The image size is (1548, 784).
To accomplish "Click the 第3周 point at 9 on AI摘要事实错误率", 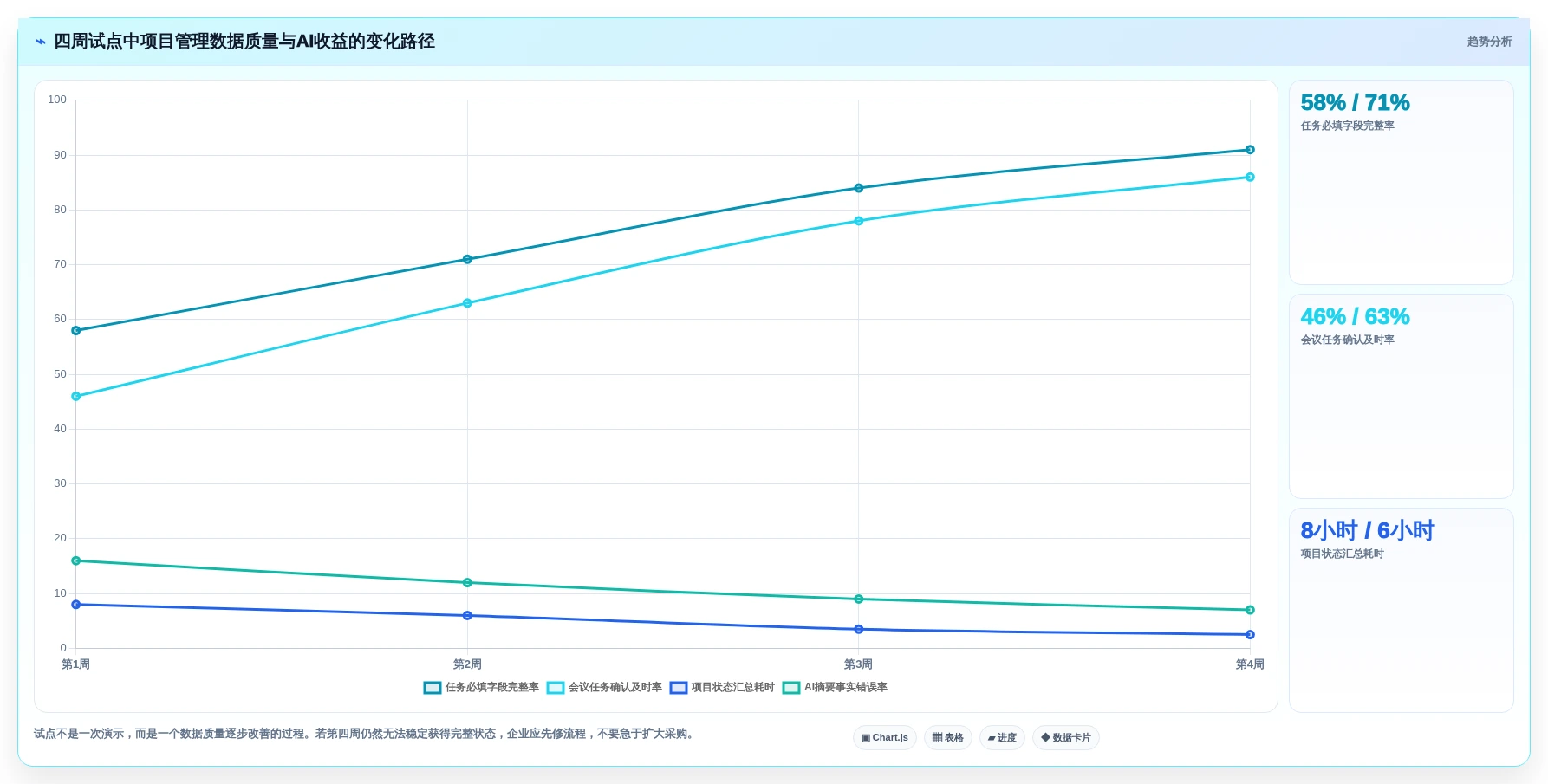I will coord(859,599).
